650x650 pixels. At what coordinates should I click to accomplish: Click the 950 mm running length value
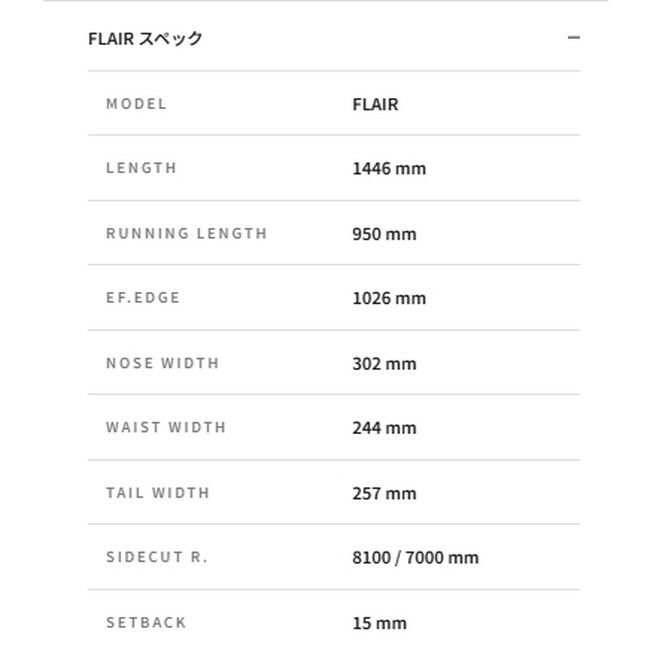[x=384, y=234]
